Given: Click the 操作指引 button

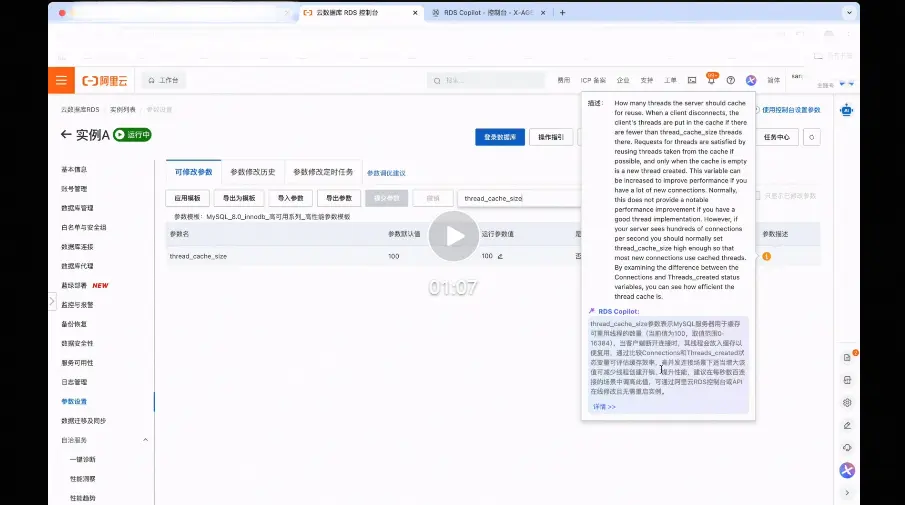Looking at the screenshot, I should coord(551,137).
